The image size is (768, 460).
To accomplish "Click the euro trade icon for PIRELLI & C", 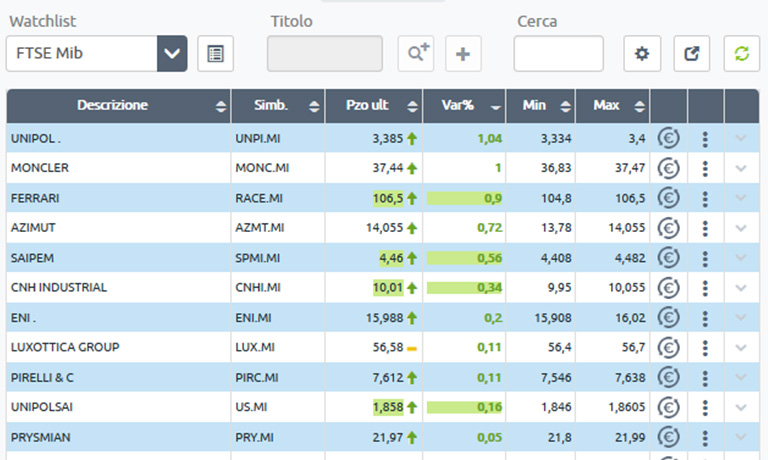I will click(669, 378).
